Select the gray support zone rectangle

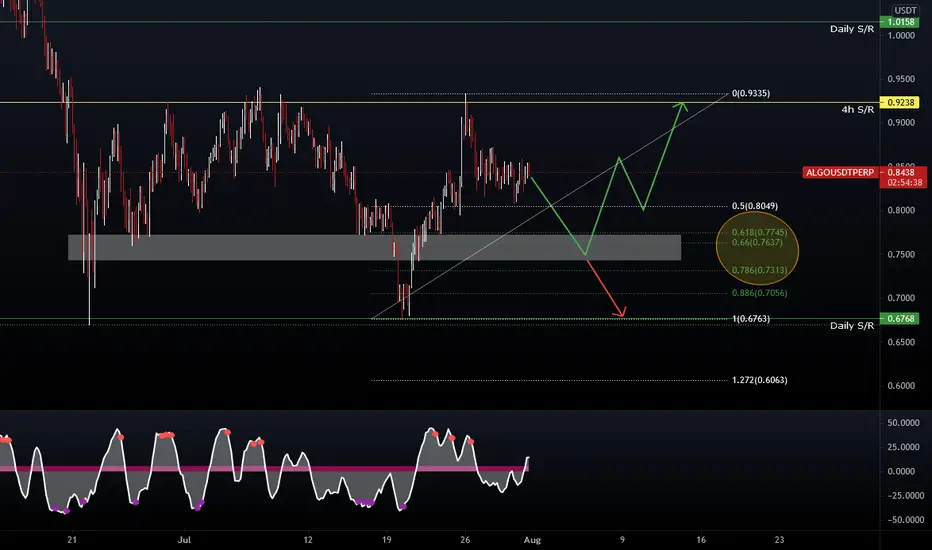tap(374, 247)
